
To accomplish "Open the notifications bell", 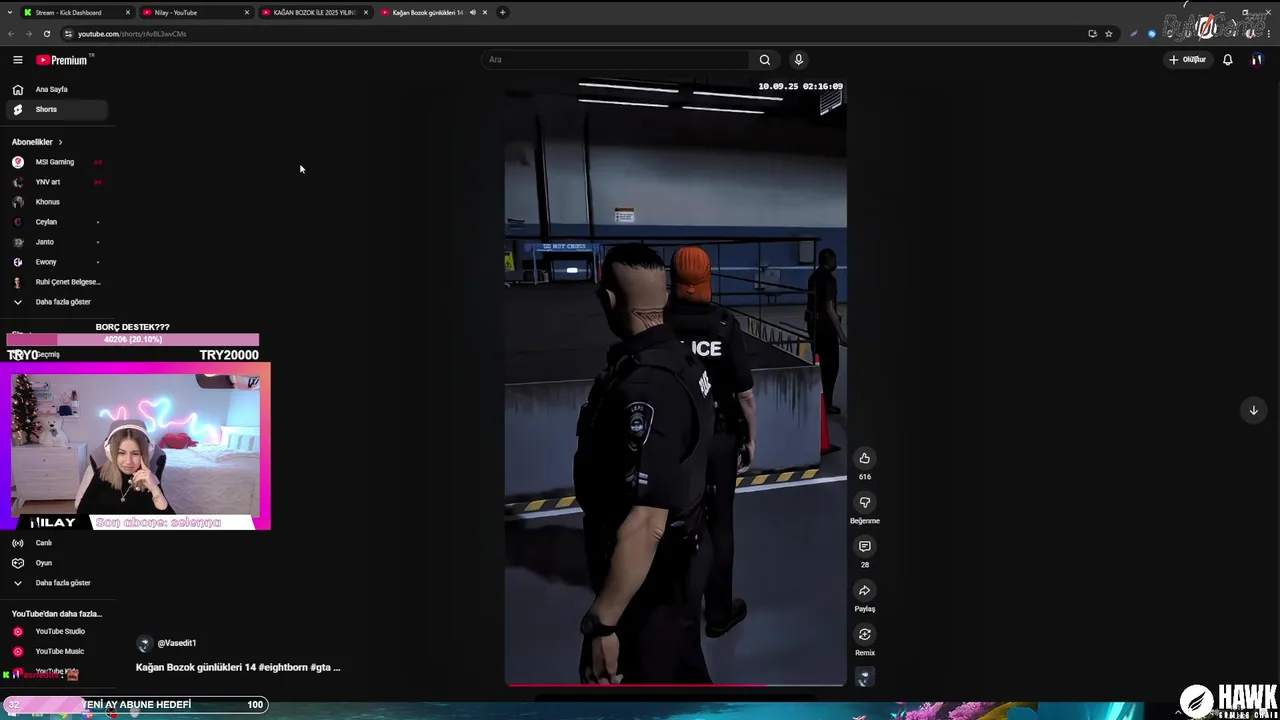I will 1228,60.
